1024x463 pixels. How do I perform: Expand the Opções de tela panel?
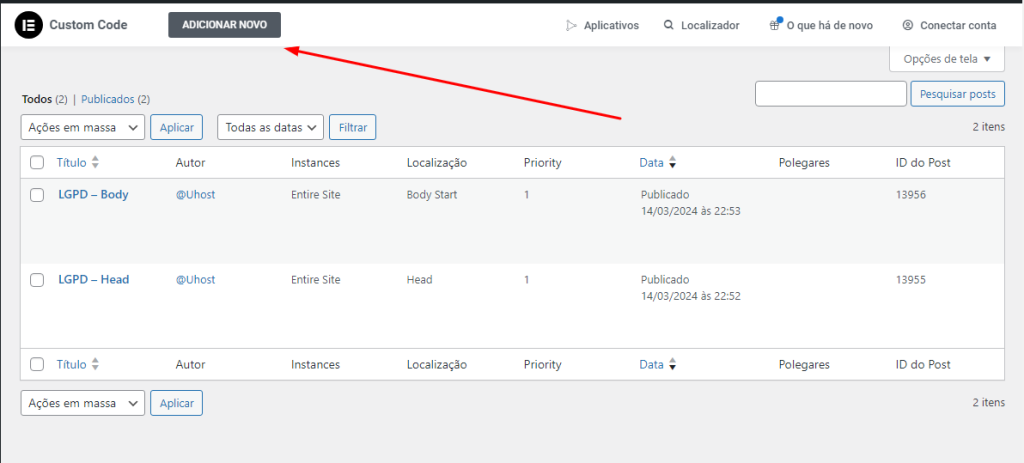[947, 59]
